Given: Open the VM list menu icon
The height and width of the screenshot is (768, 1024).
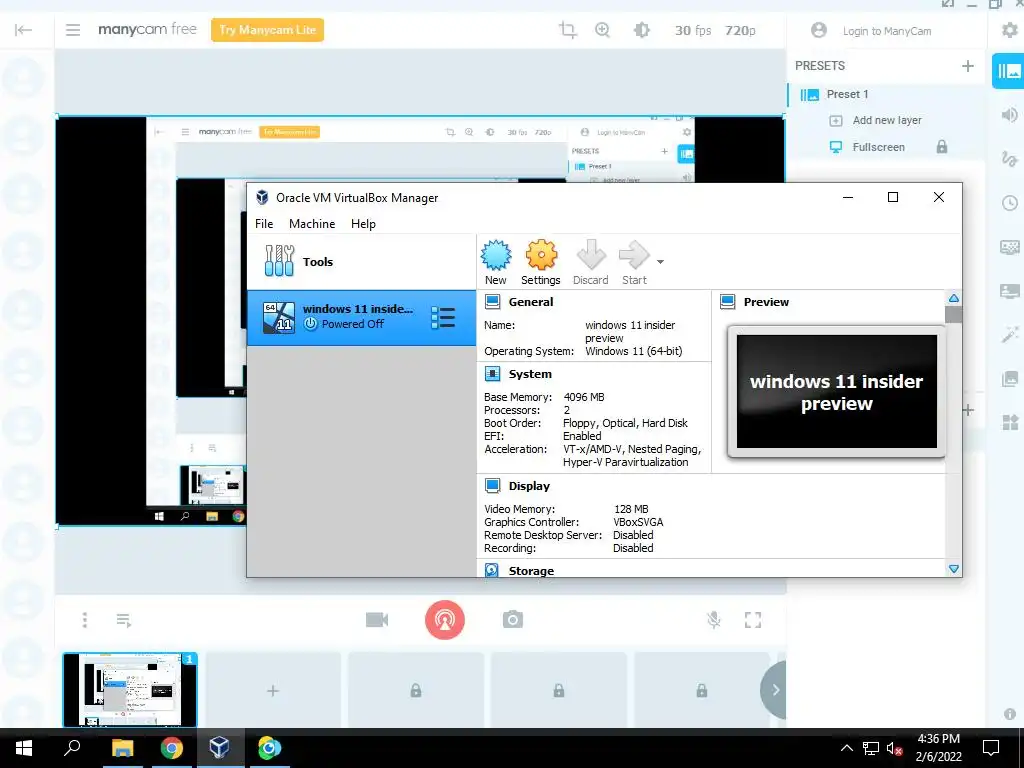Looking at the screenshot, I should click(443, 317).
